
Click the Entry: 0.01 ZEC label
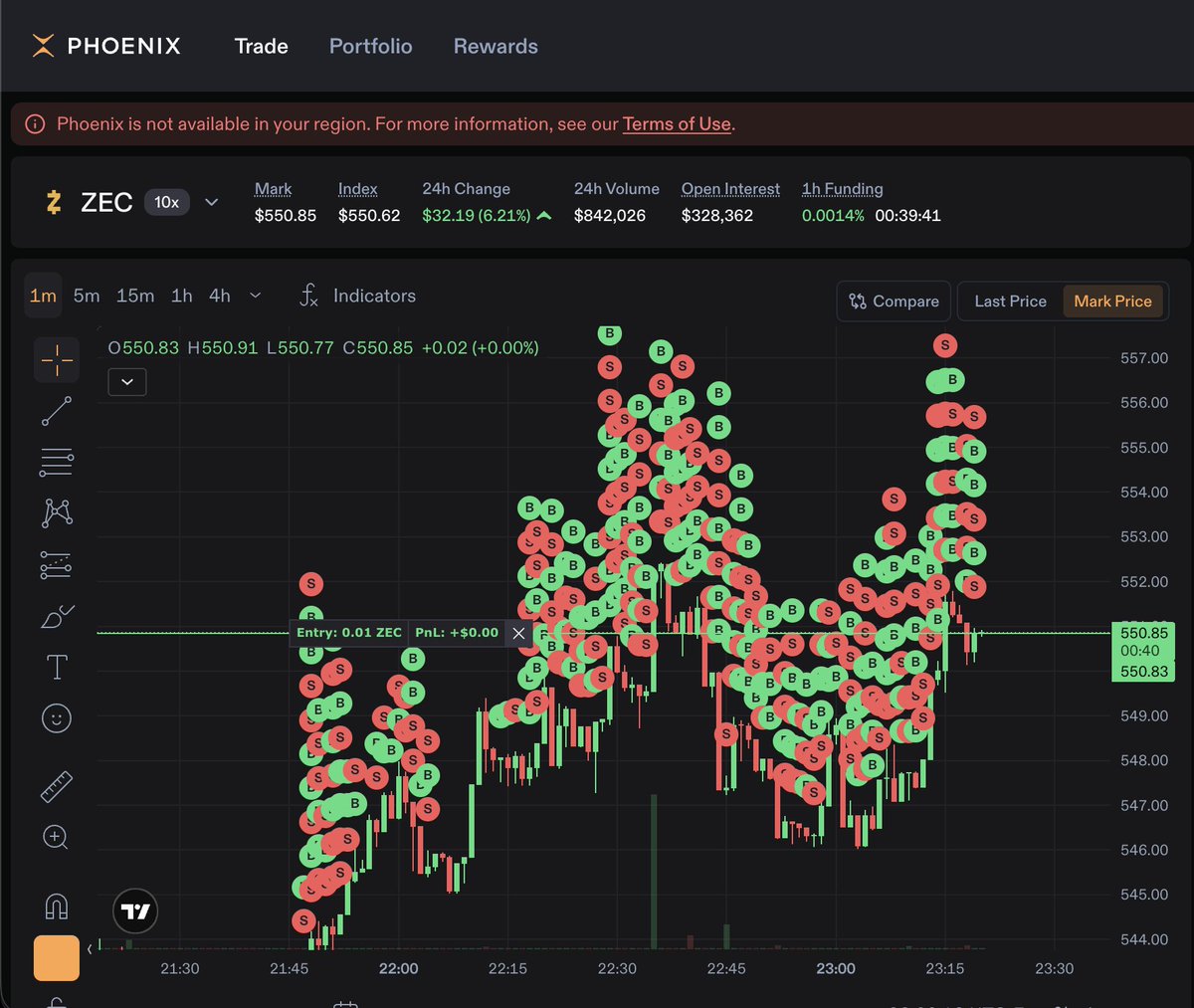click(349, 633)
